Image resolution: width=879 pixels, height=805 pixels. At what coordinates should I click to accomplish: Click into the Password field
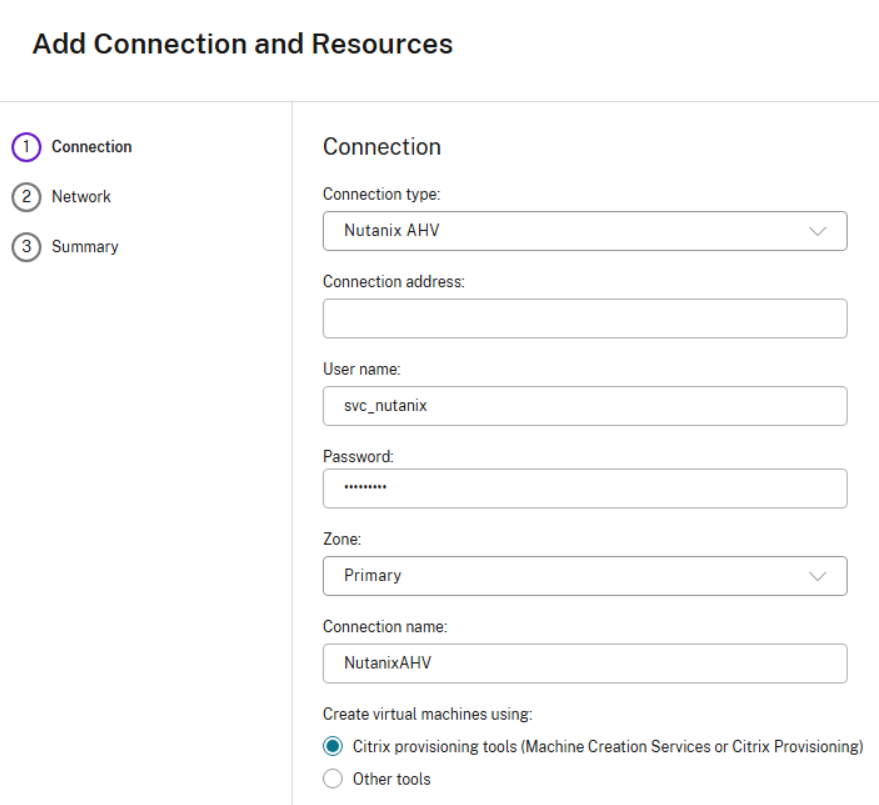tap(584, 488)
